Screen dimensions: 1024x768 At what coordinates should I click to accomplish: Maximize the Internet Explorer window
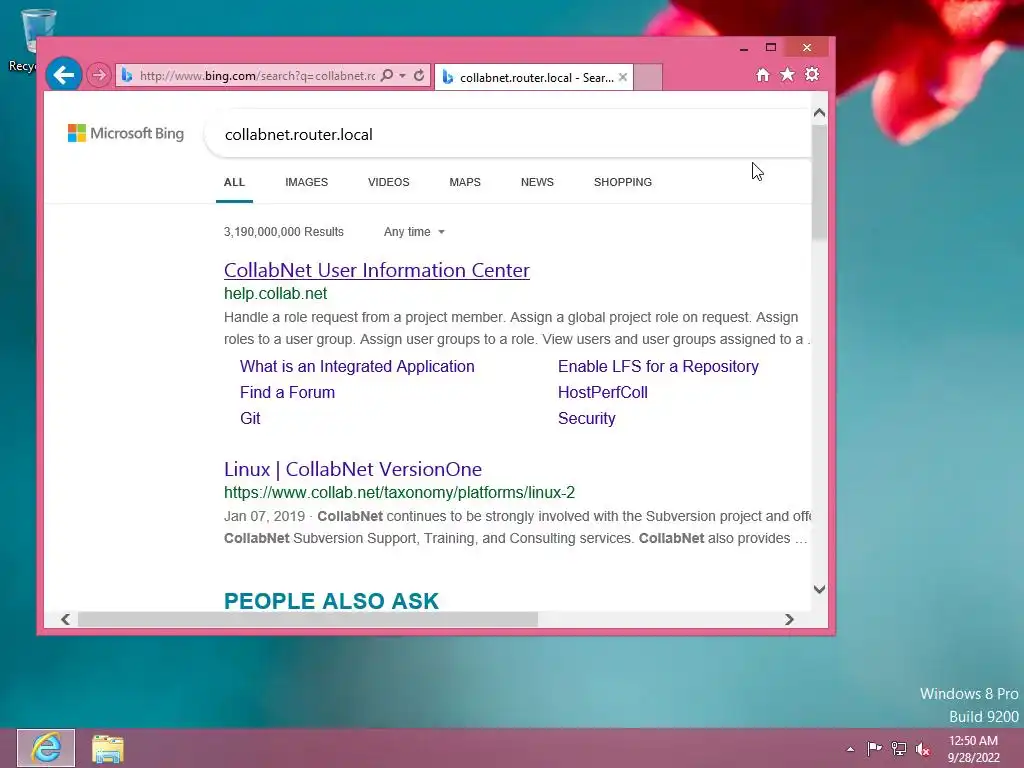click(771, 48)
